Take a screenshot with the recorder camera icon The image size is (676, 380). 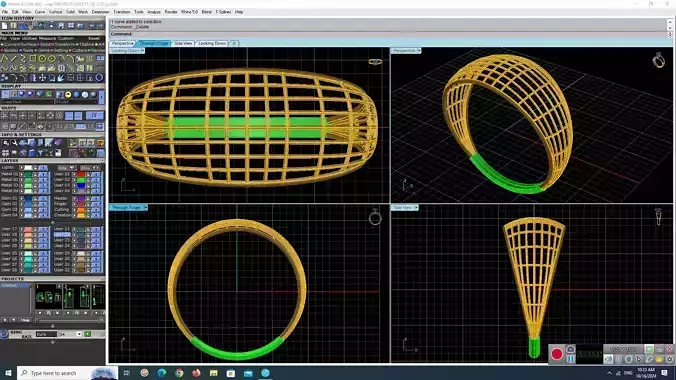click(571, 349)
